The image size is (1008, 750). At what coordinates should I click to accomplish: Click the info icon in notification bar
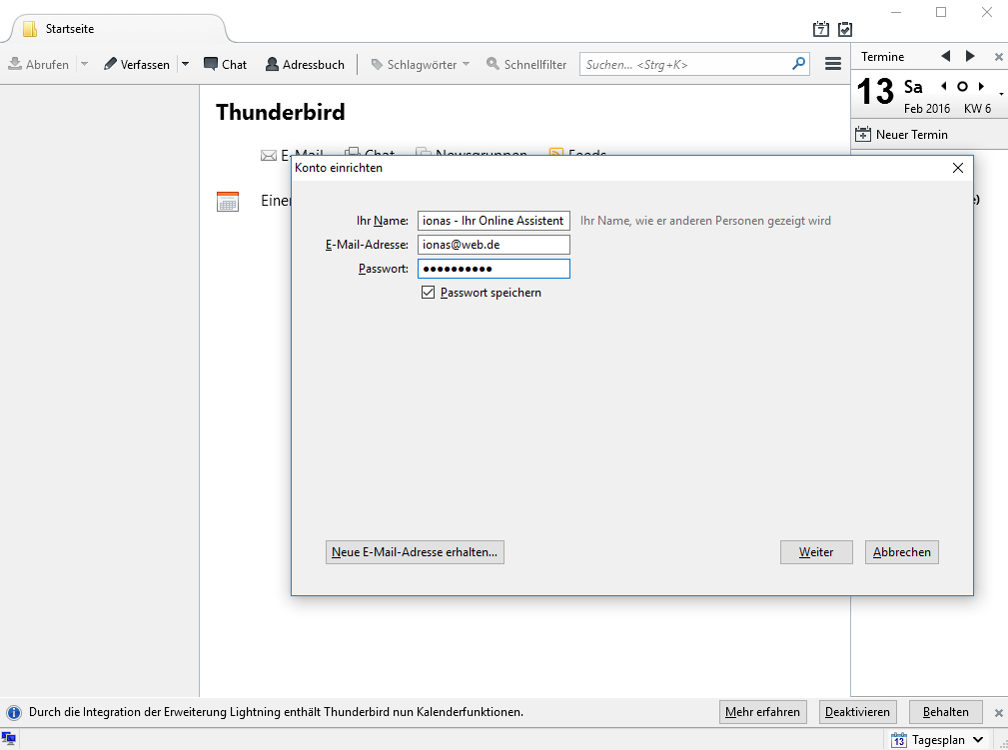[x=14, y=712]
